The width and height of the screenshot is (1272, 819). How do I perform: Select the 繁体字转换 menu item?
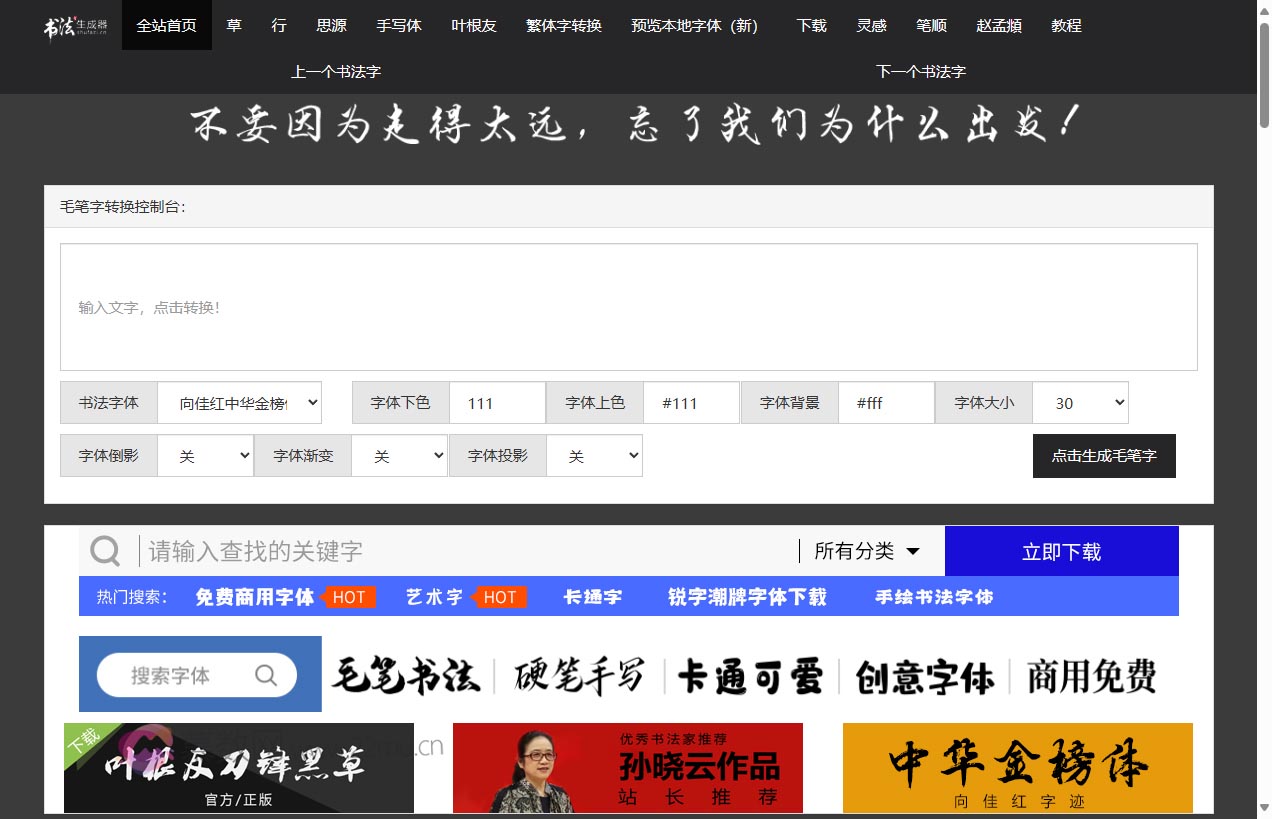coord(562,26)
